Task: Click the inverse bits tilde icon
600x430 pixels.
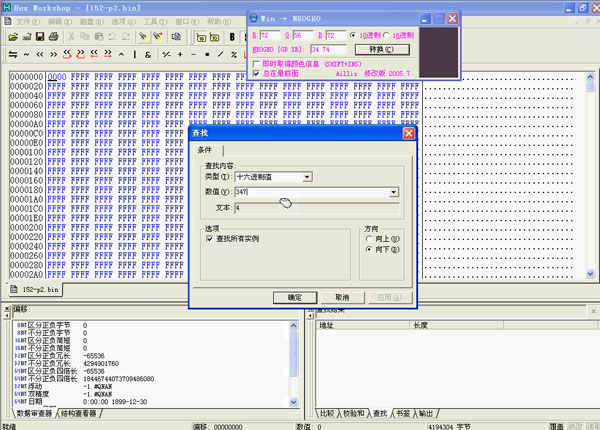Action: (26, 54)
